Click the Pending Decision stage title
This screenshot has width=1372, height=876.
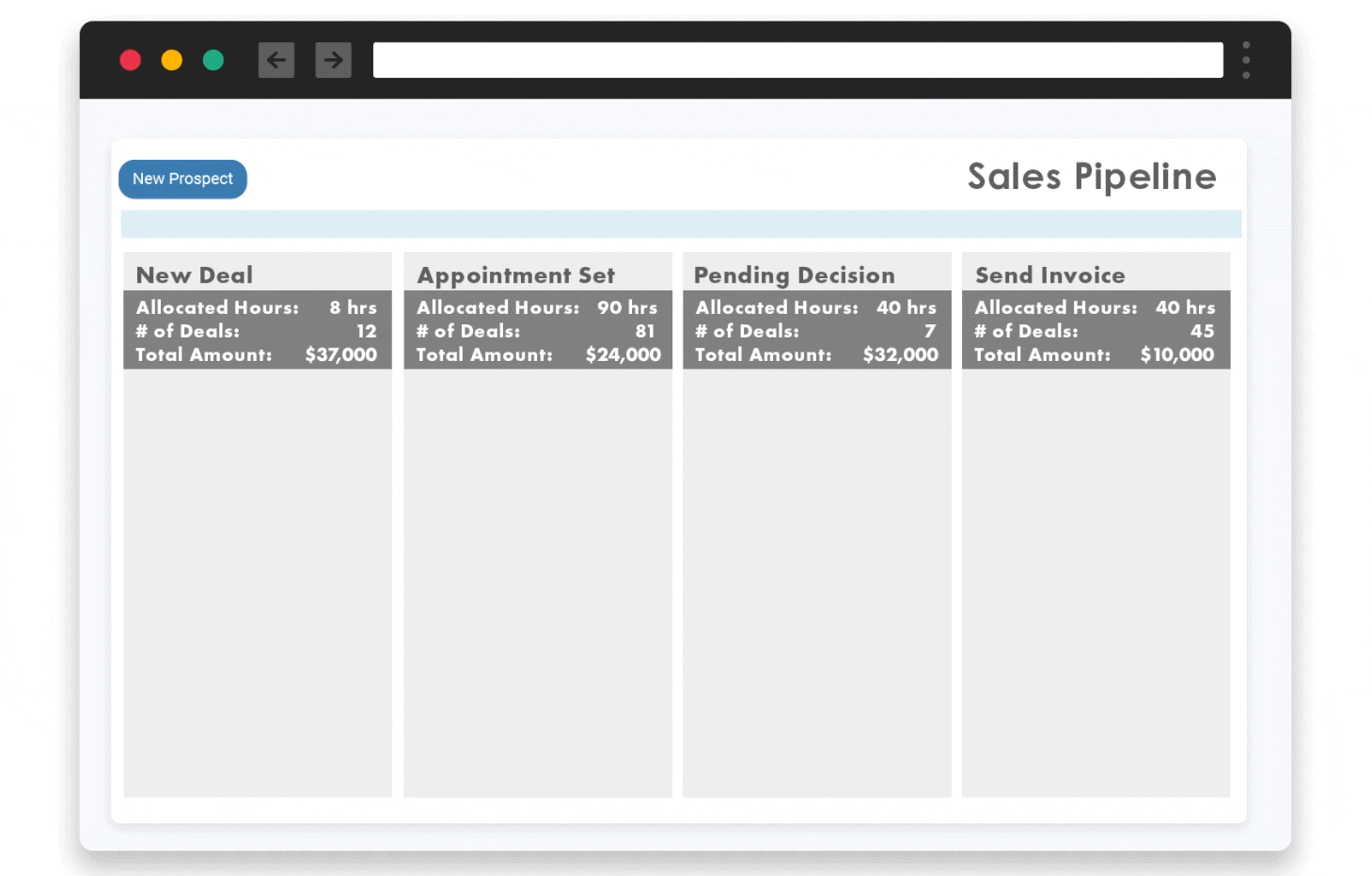(x=794, y=274)
